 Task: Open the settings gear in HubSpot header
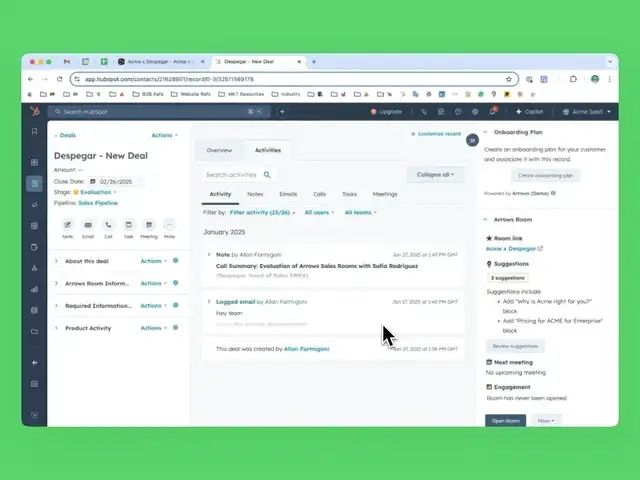point(475,111)
